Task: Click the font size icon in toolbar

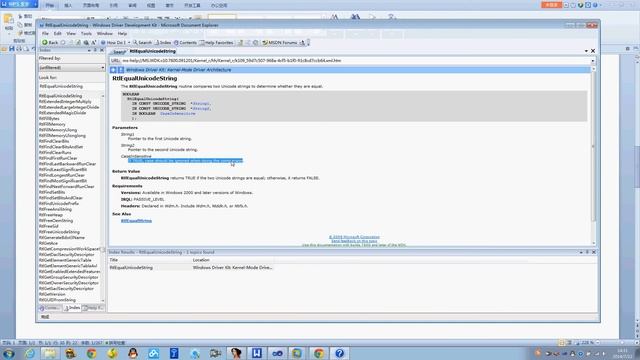Action: pyautogui.click(x=93, y=42)
